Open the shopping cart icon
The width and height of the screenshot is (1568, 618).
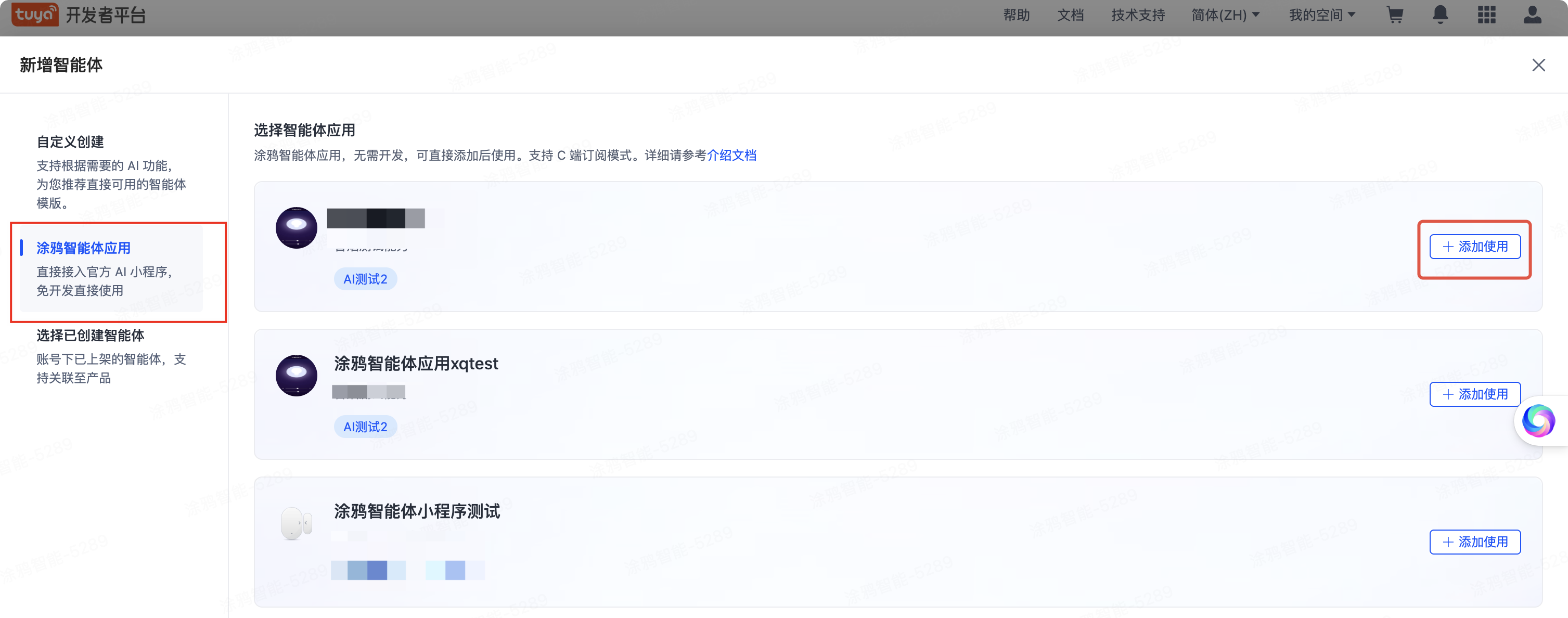coord(1395,15)
